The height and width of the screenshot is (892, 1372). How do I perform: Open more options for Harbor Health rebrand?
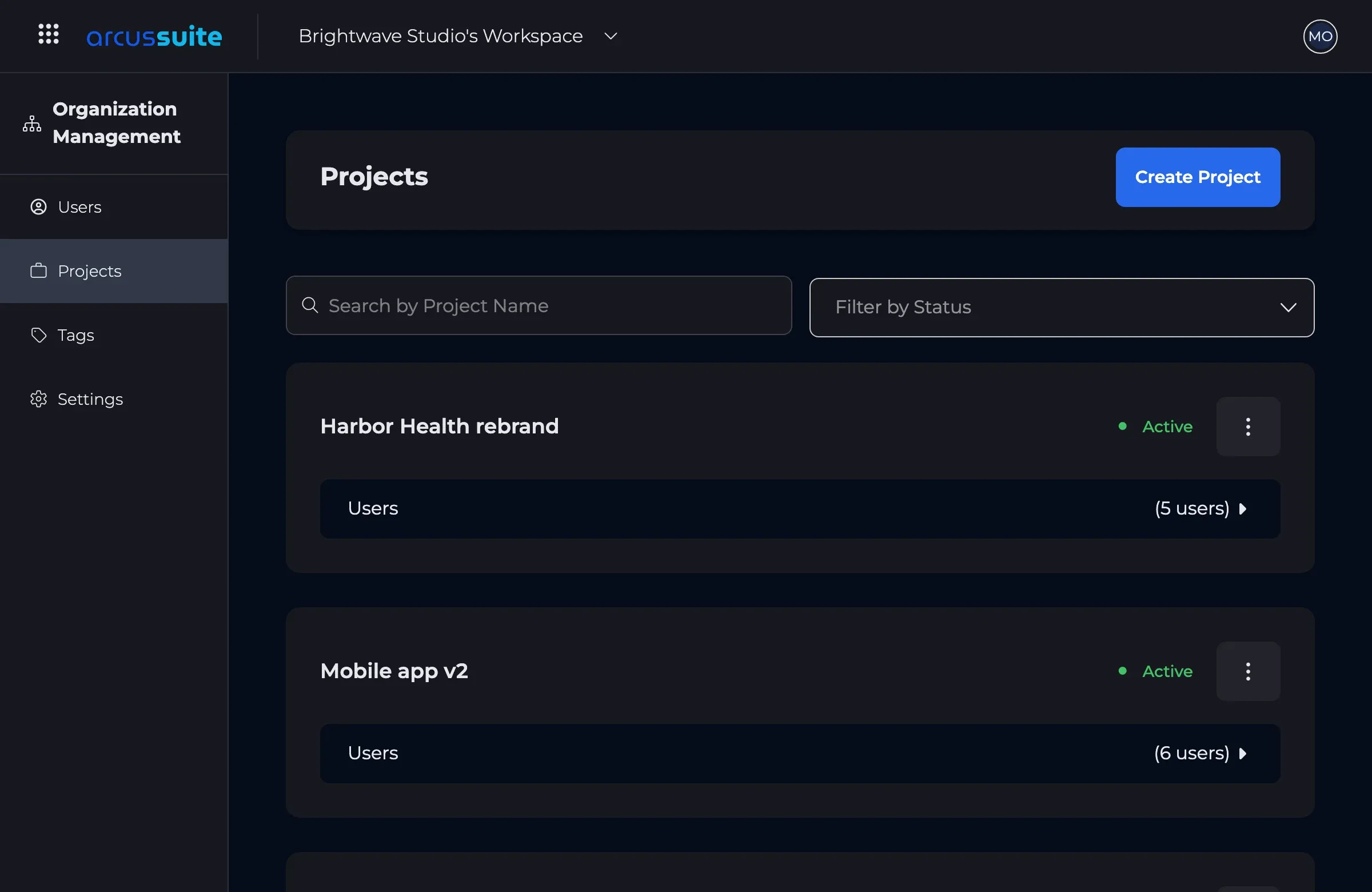point(1248,427)
